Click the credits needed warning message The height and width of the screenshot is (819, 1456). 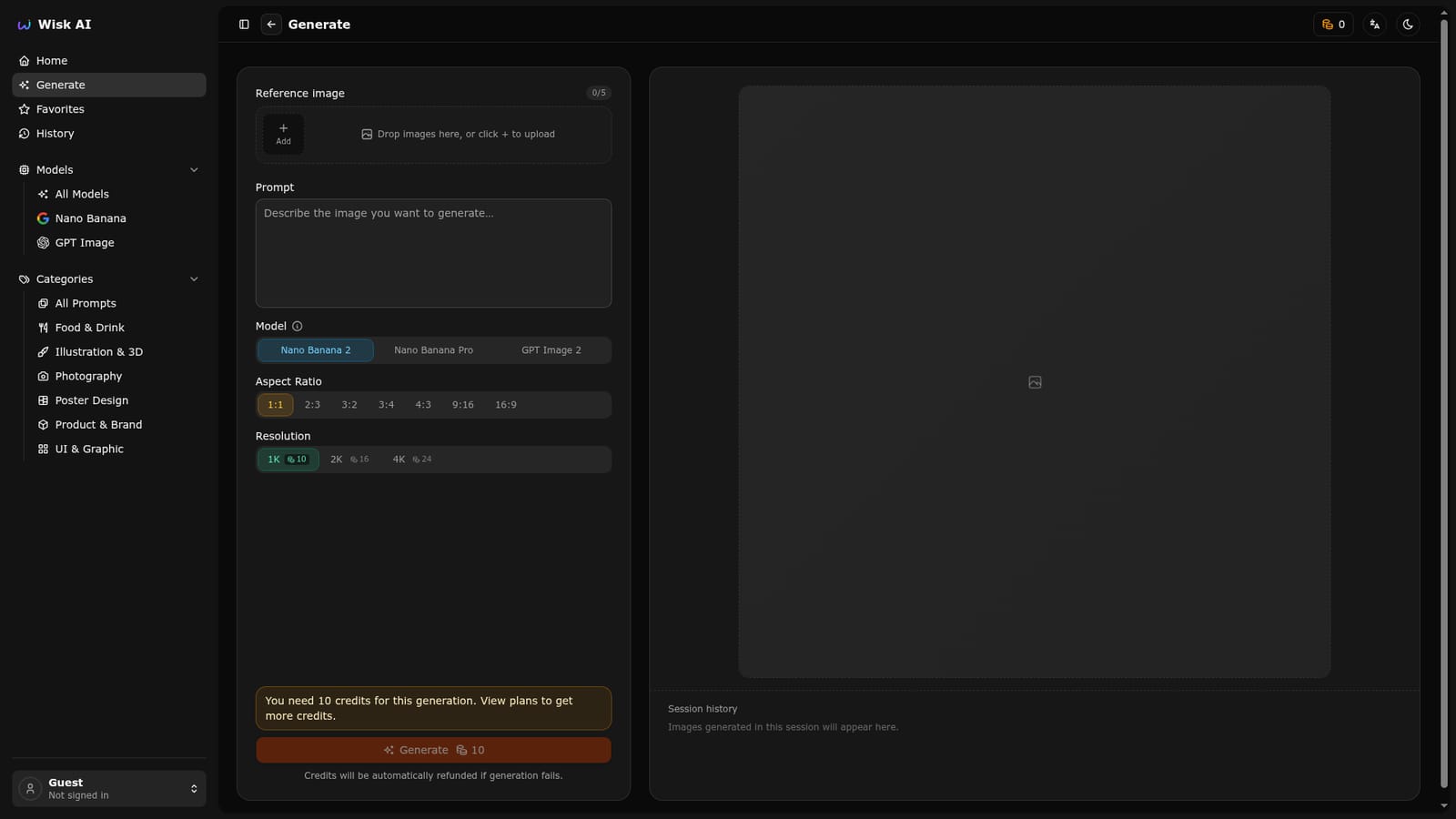coord(433,708)
